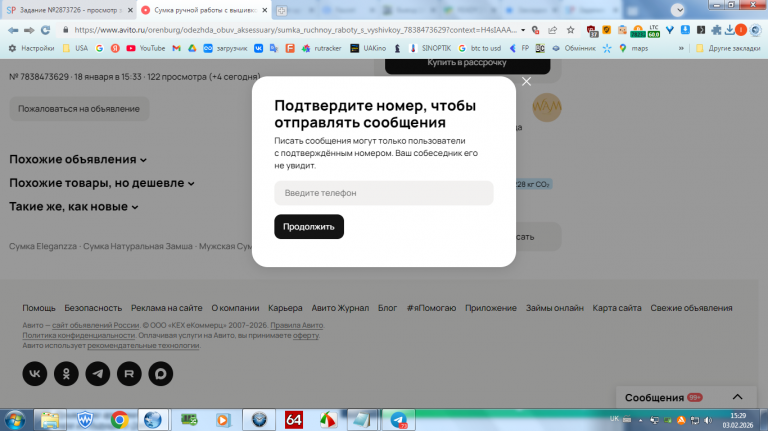Show hidden system tray icons
This screenshot has height=431, width=768.
(x=640, y=420)
